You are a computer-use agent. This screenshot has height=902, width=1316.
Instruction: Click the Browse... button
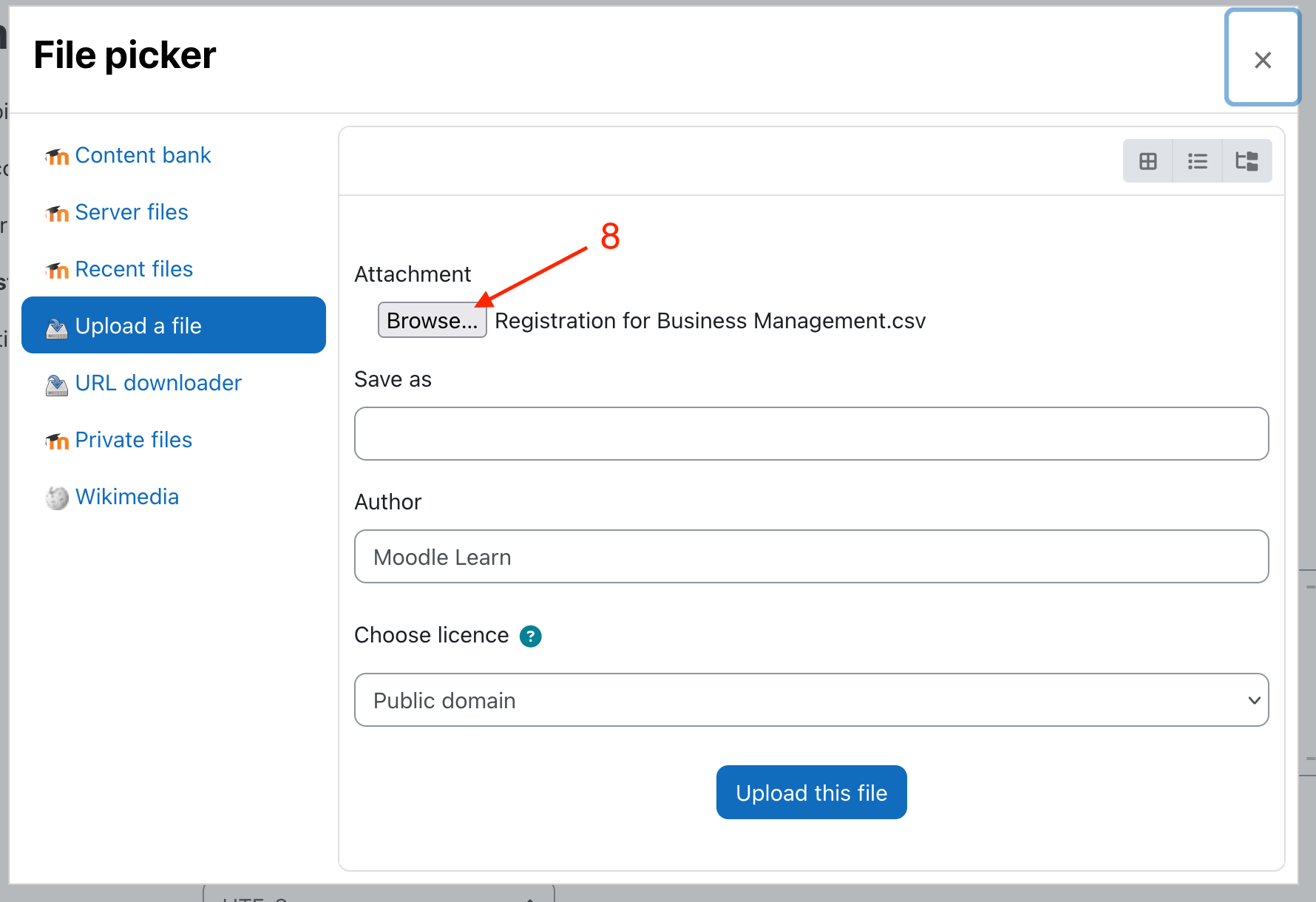tap(433, 320)
